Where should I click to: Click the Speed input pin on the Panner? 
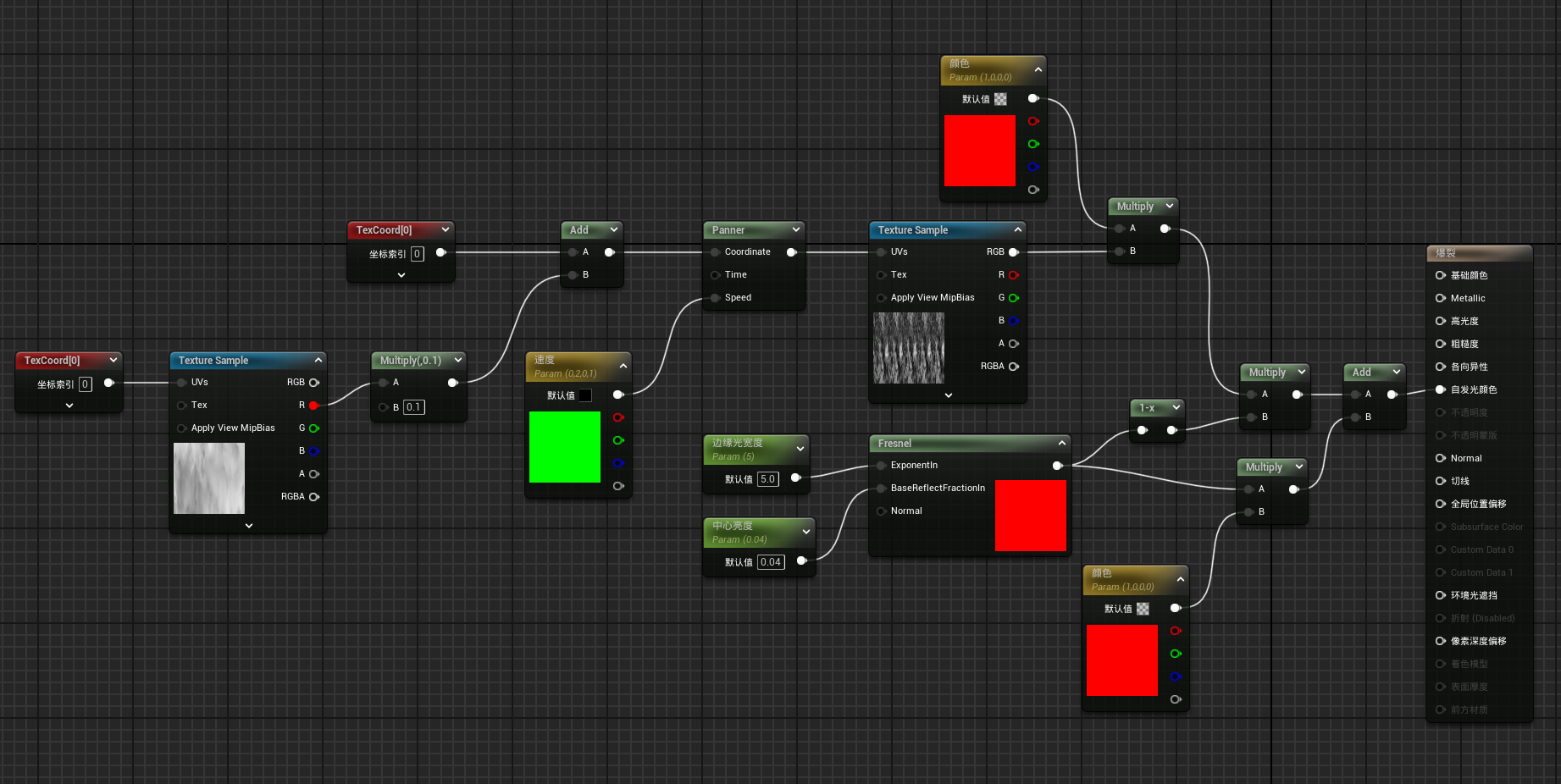click(x=716, y=298)
